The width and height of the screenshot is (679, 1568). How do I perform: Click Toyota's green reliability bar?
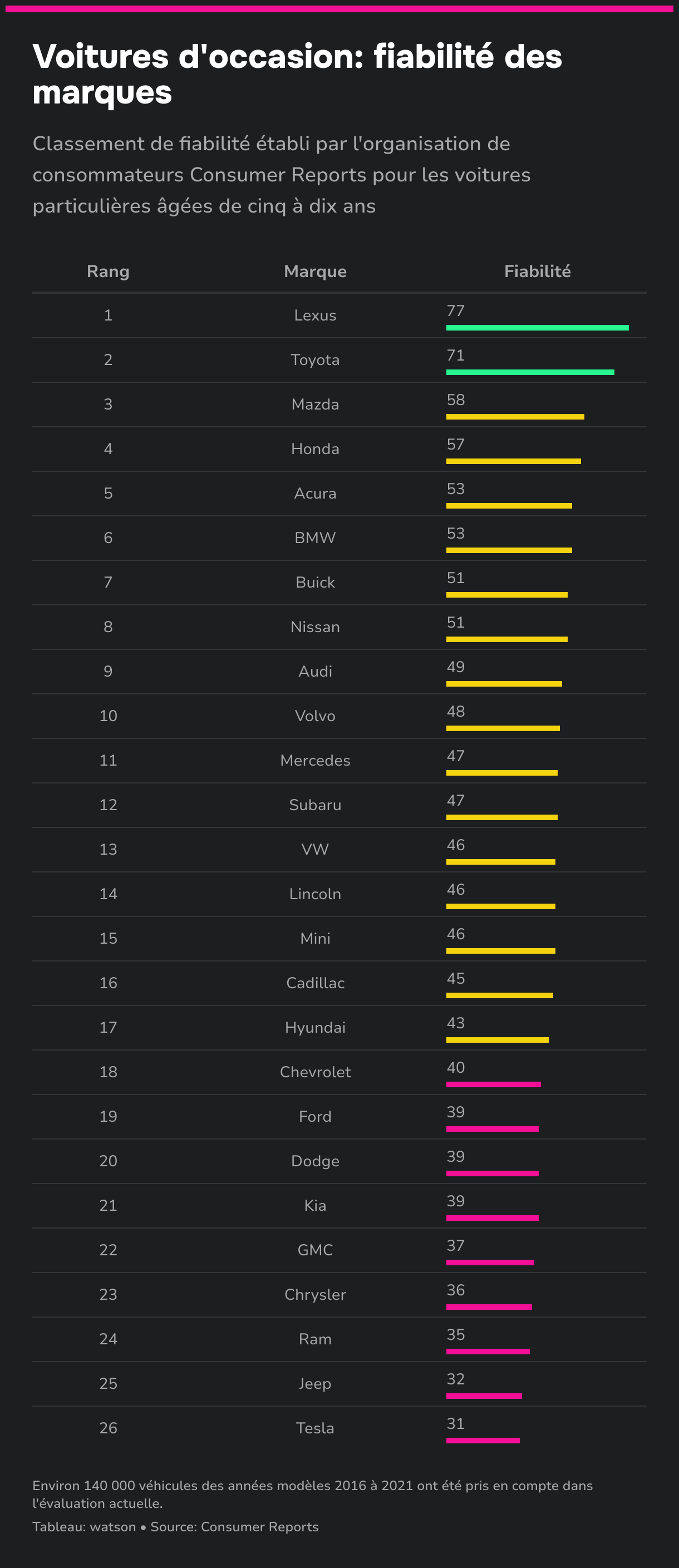click(530, 372)
